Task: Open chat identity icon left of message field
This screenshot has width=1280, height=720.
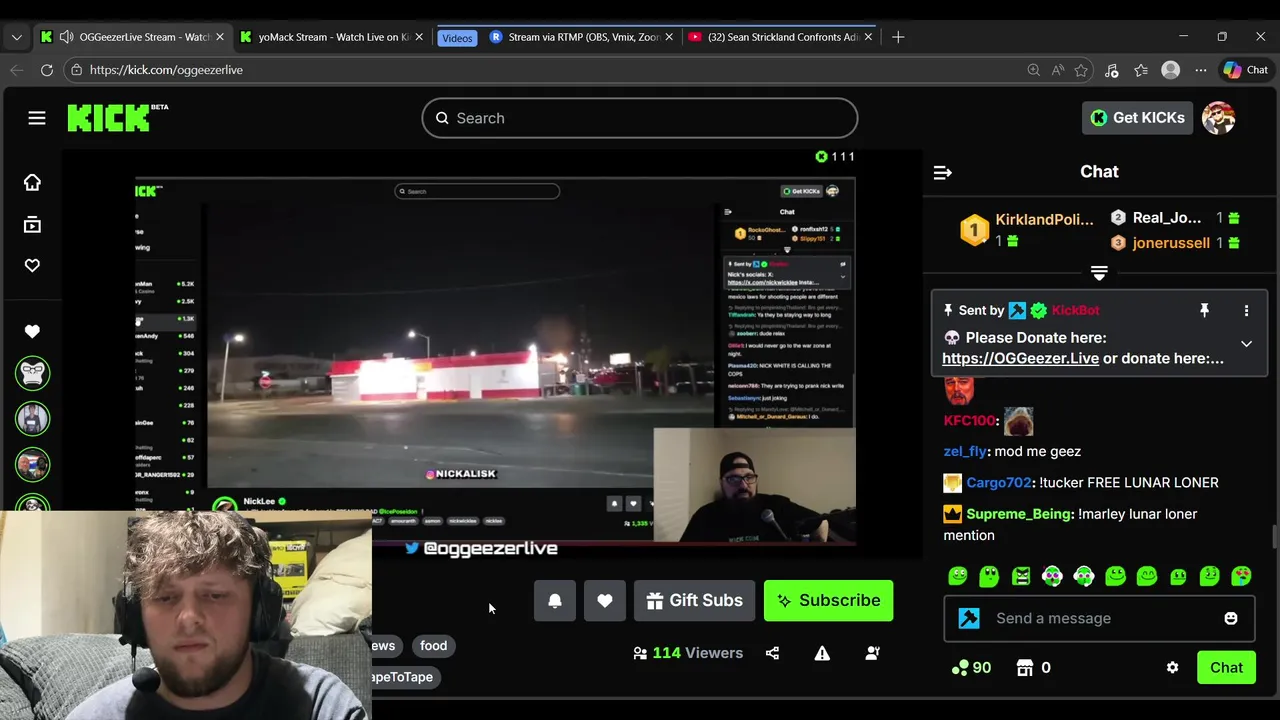Action: pos(969,618)
